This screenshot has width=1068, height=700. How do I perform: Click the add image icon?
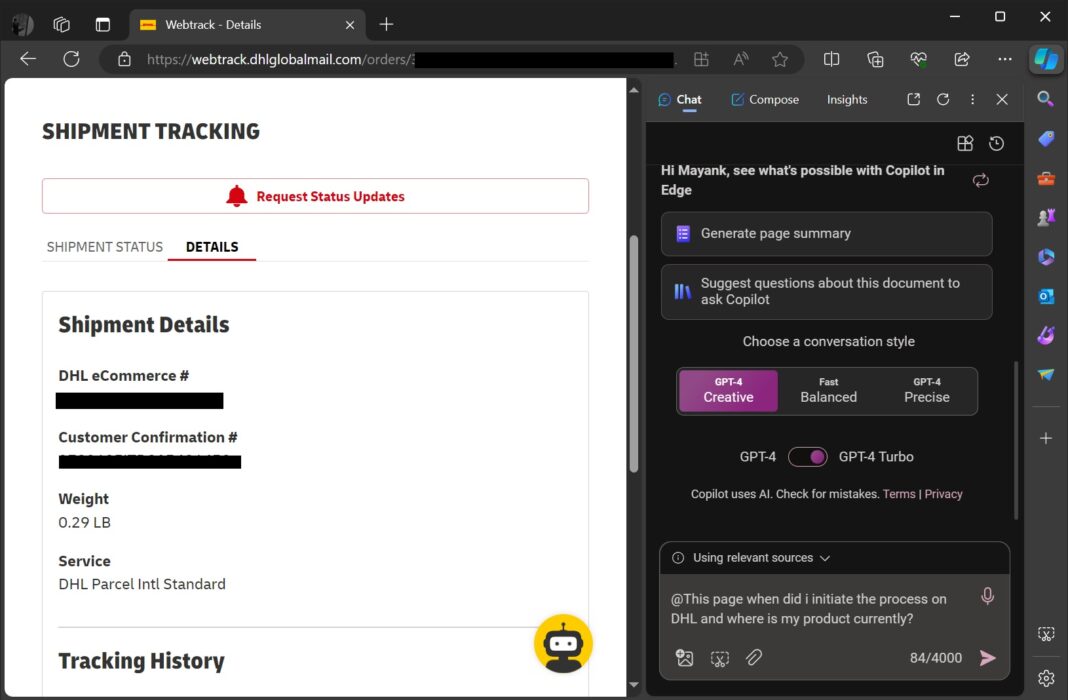(685, 658)
